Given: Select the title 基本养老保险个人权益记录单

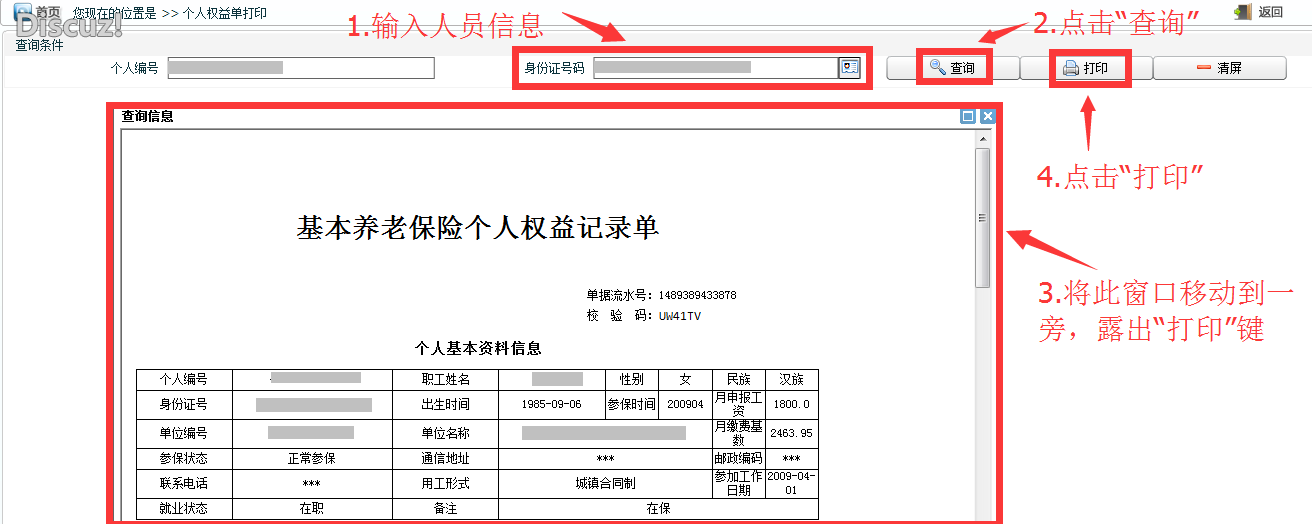Looking at the screenshot, I should (478, 227).
